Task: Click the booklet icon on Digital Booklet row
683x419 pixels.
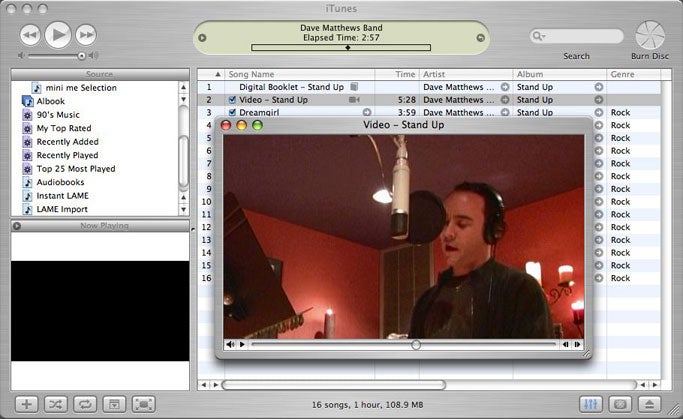Action: pos(354,87)
